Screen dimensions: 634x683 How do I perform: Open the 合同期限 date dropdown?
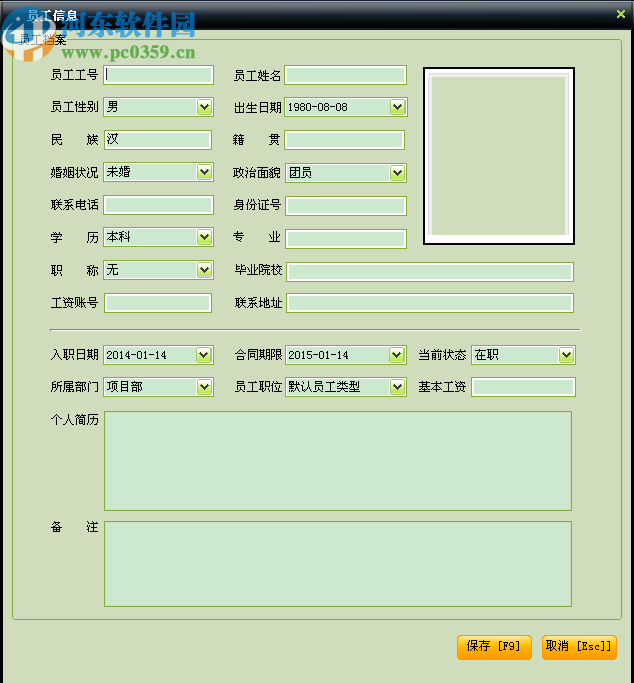[396, 355]
